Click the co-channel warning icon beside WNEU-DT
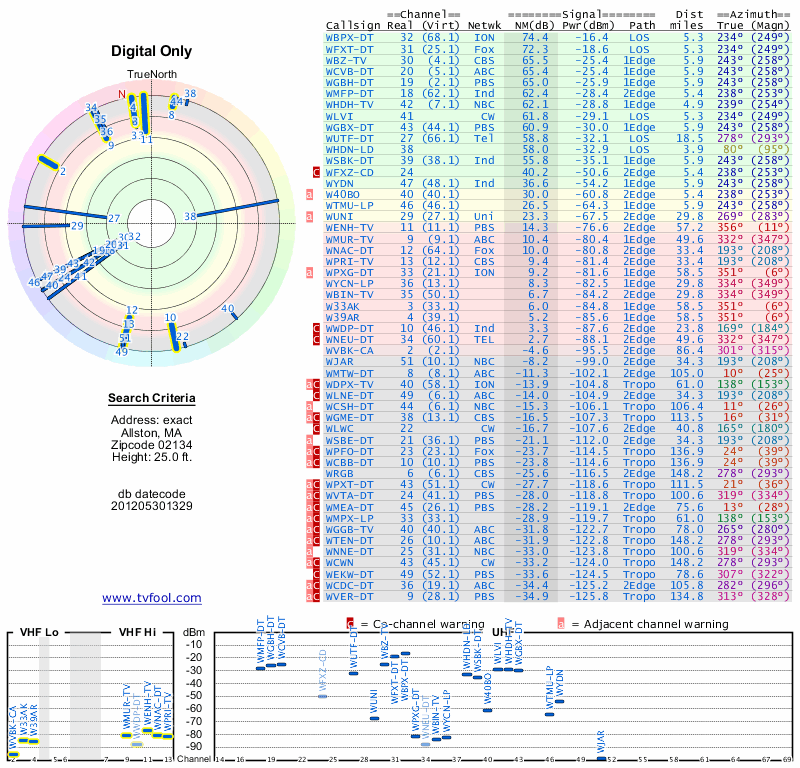Image resolution: width=800 pixels, height=768 pixels. (x=316, y=340)
